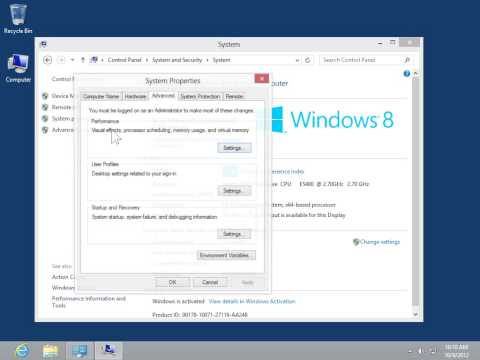Select the Computer desktop icon
This screenshot has height=360, width=480.
click(x=18, y=68)
